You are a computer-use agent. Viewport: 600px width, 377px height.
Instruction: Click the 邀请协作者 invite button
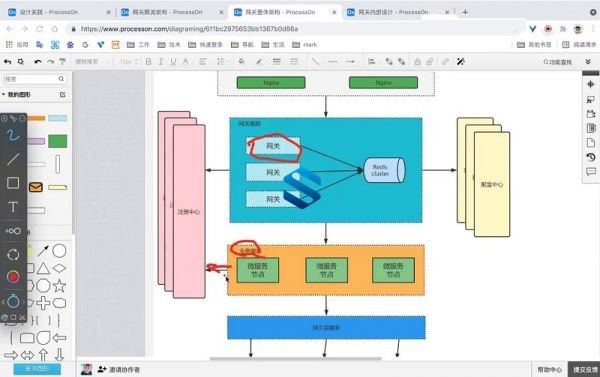[x=119, y=369]
